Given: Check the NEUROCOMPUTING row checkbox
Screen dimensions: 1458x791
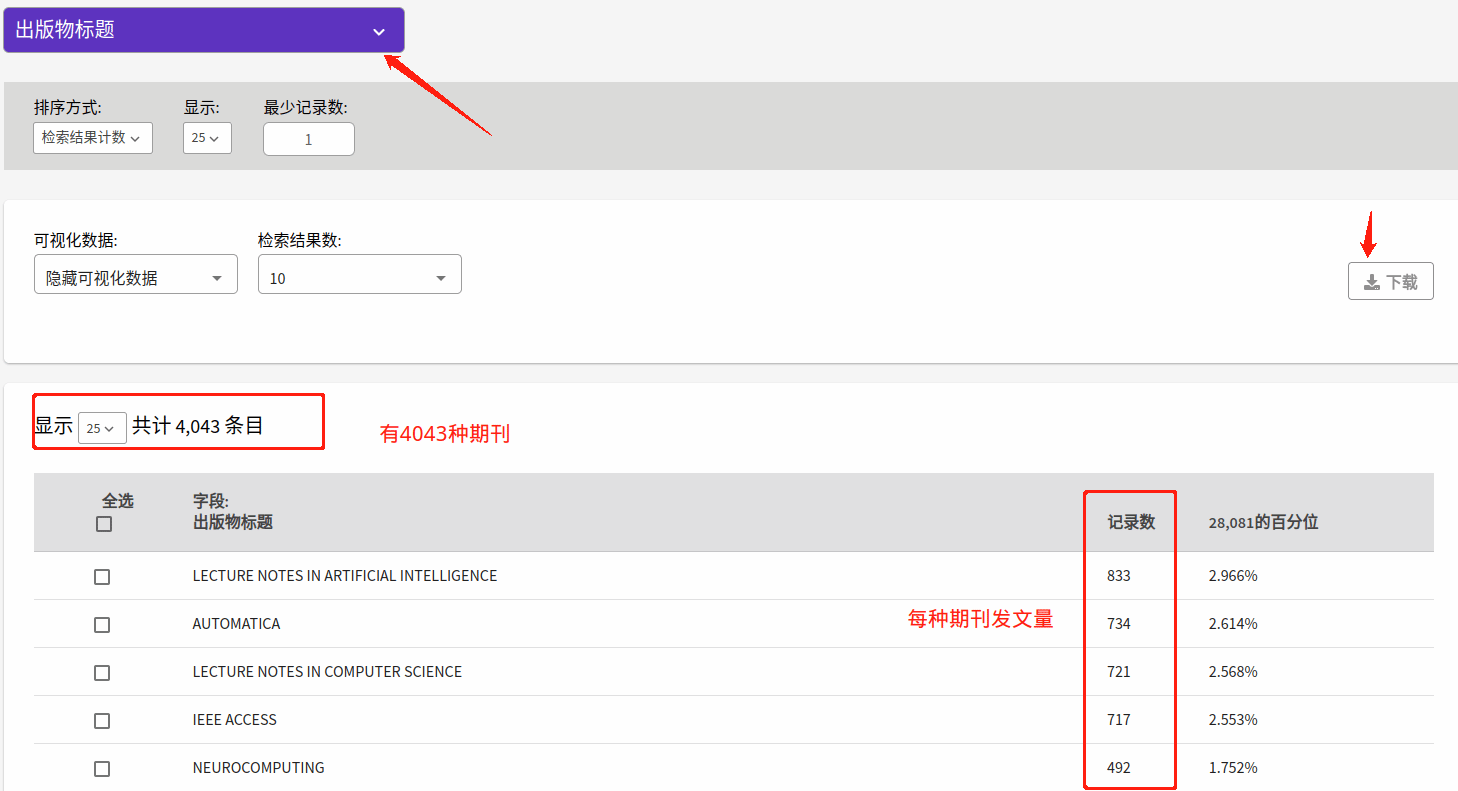Looking at the screenshot, I should click(102, 769).
